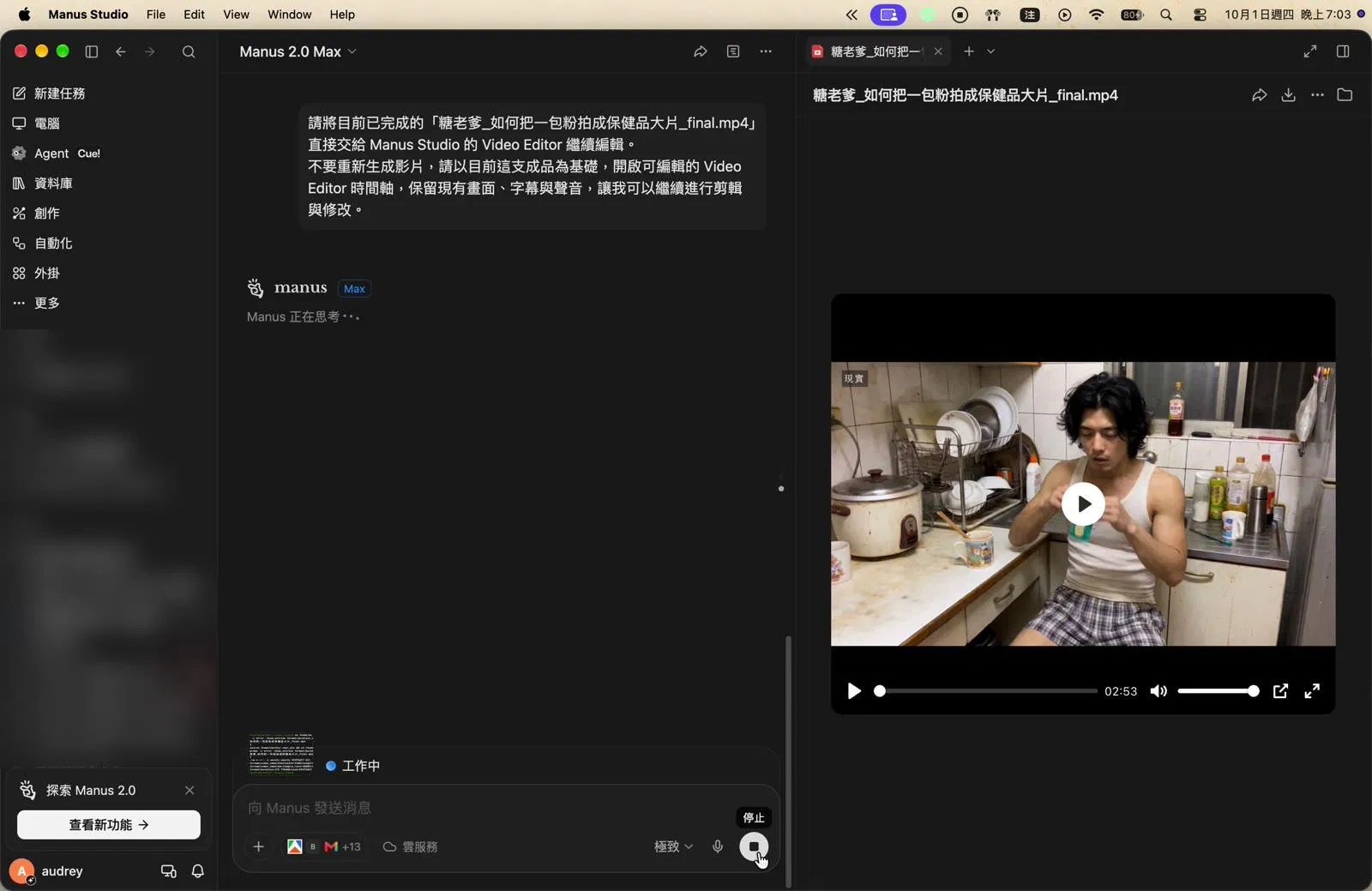The image size is (1372, 891).
Task: Expand file viewer to full size
Action: point(1310,51)
